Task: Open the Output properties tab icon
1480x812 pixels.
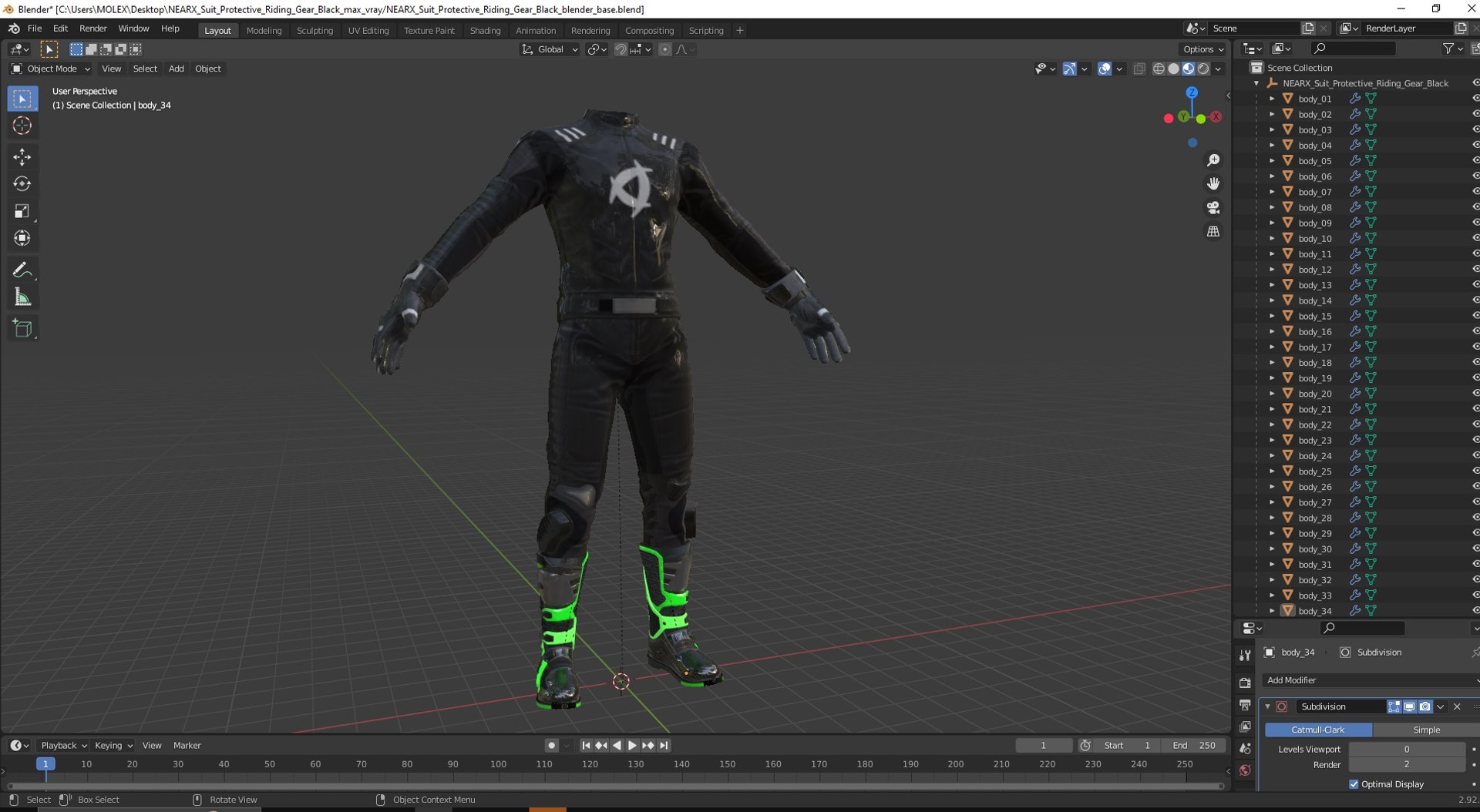Action: pyautogui.click(x=1245, y=705)
